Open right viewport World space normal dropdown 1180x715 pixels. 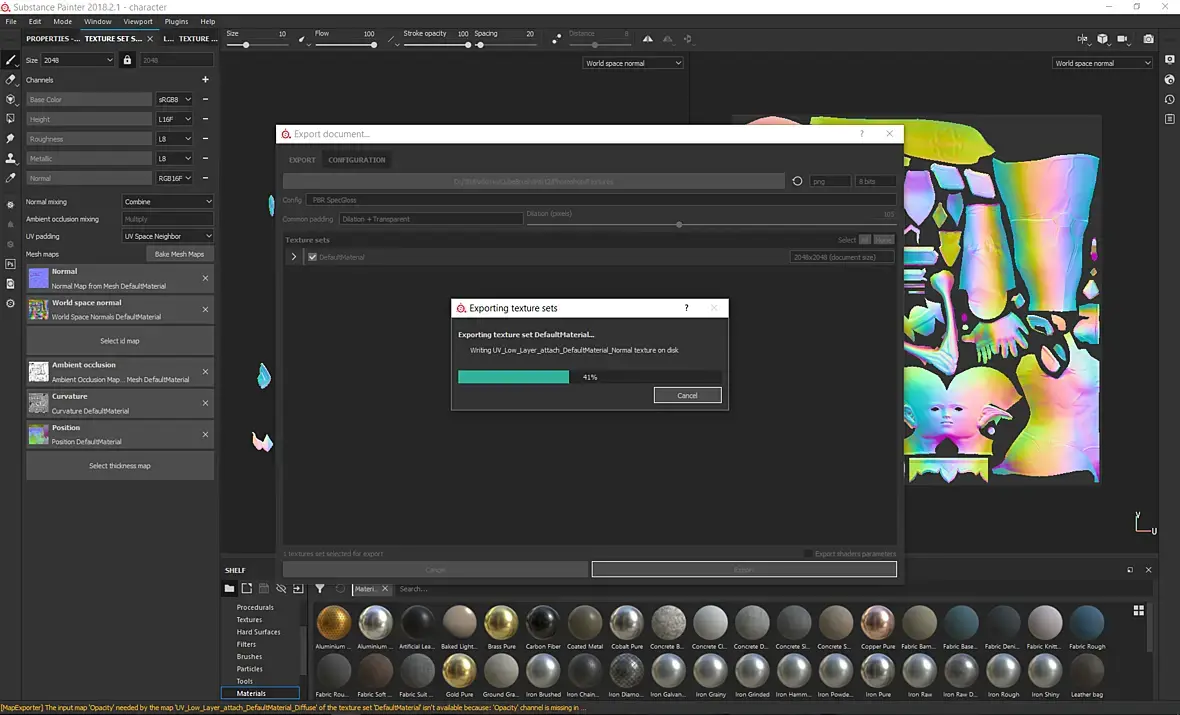click(1102, 63)
